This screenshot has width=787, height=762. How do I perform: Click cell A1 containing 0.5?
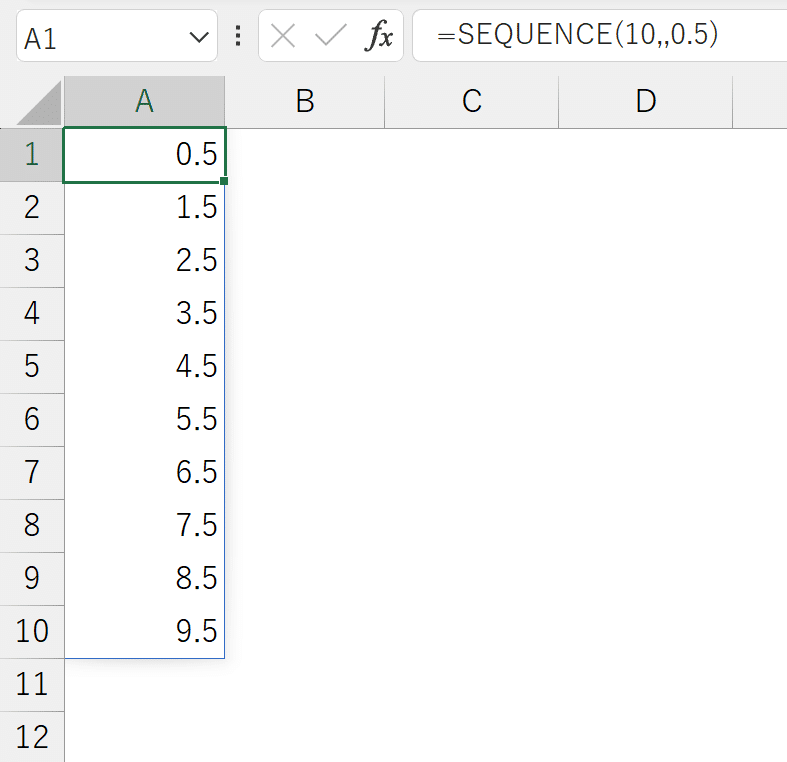(145, 155)
